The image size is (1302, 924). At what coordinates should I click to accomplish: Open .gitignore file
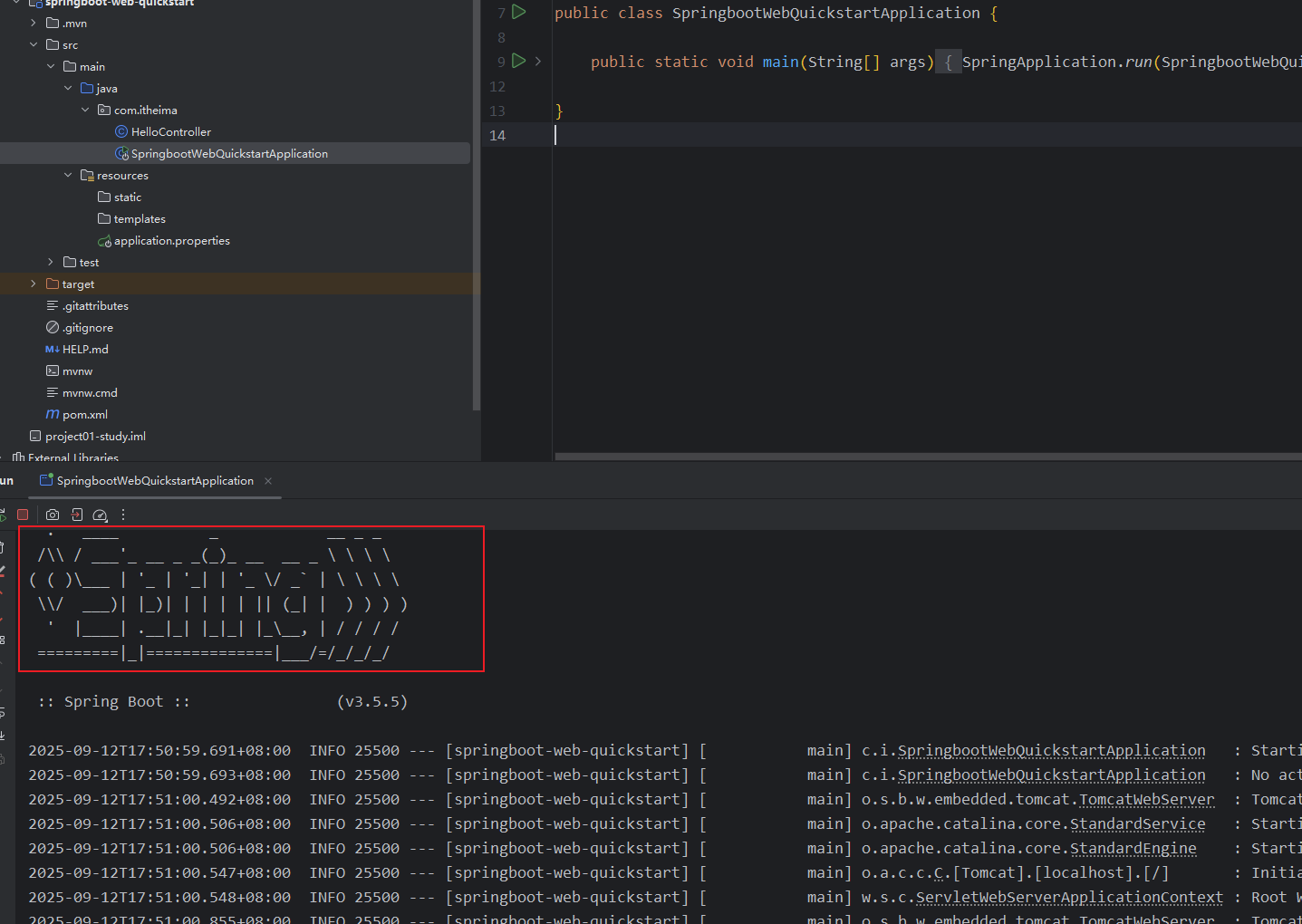point(87,327)
